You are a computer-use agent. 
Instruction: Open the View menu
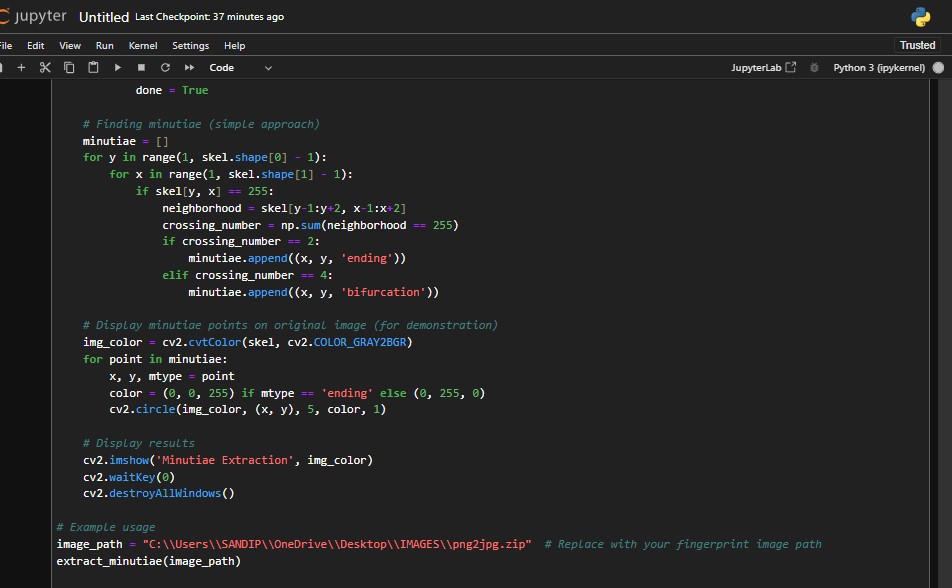(70, 46)
